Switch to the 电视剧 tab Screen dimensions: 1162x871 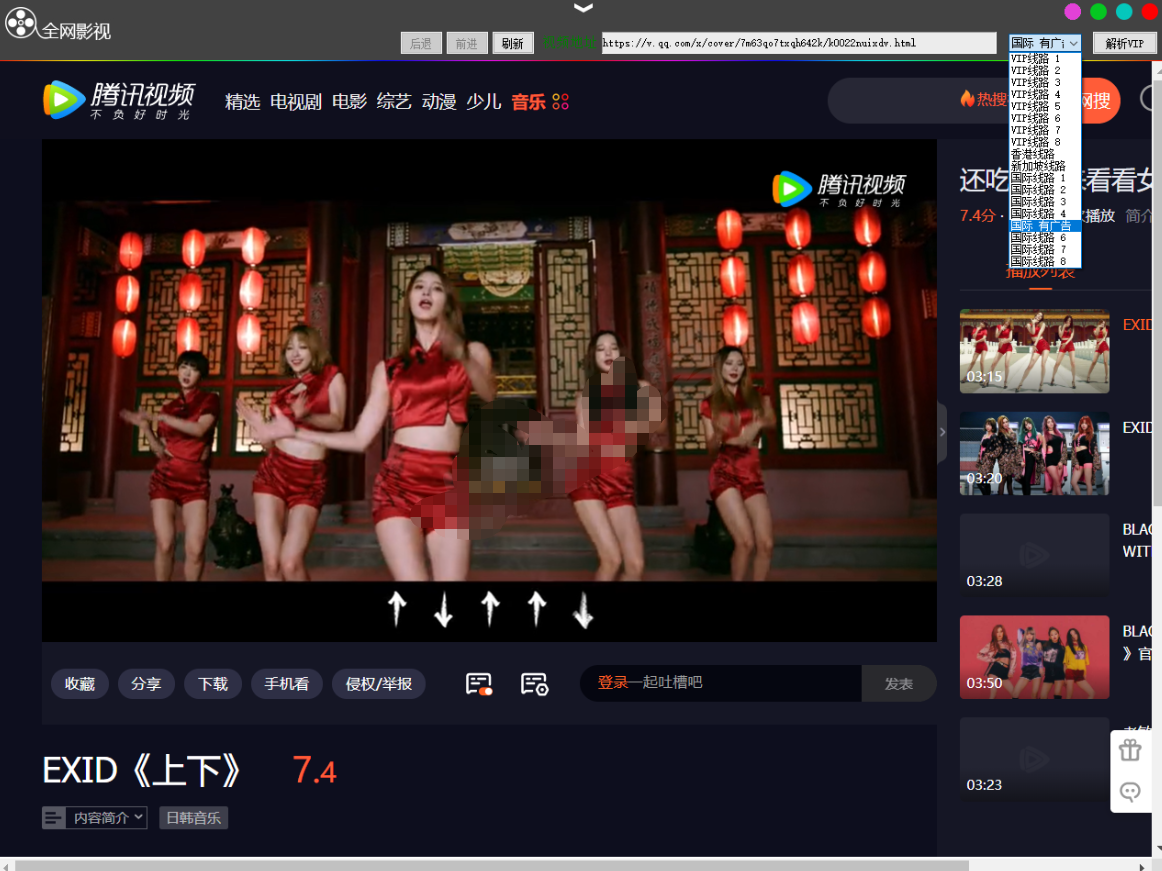coord(295,102)
